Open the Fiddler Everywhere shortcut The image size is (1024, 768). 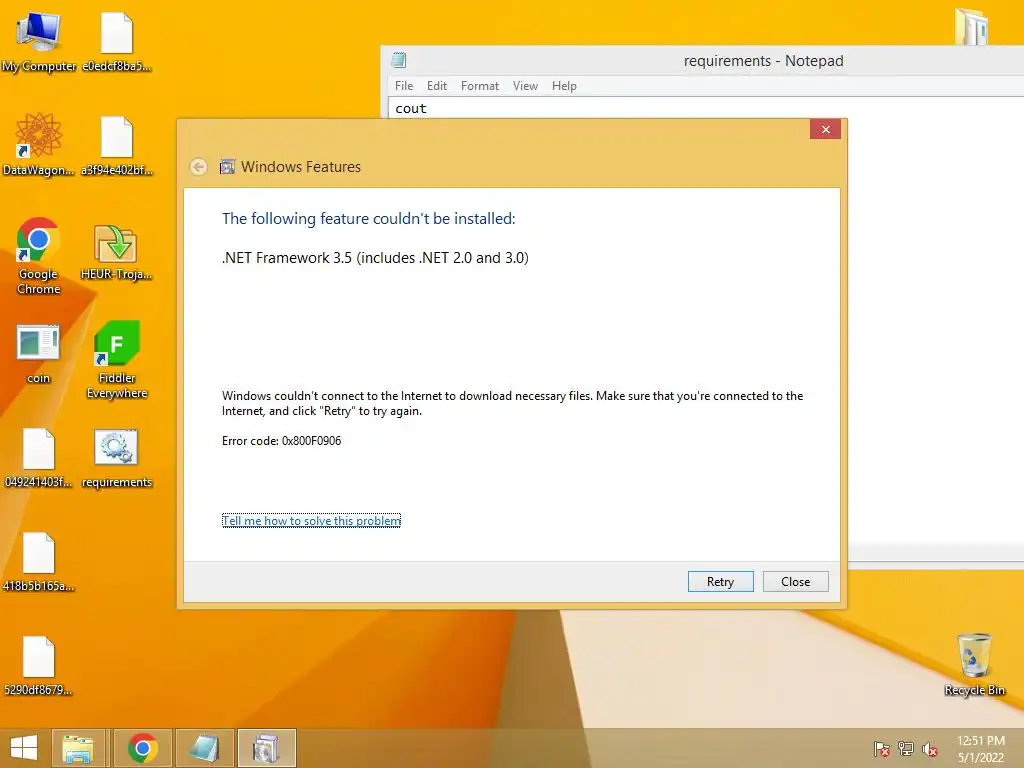(117, 360)
